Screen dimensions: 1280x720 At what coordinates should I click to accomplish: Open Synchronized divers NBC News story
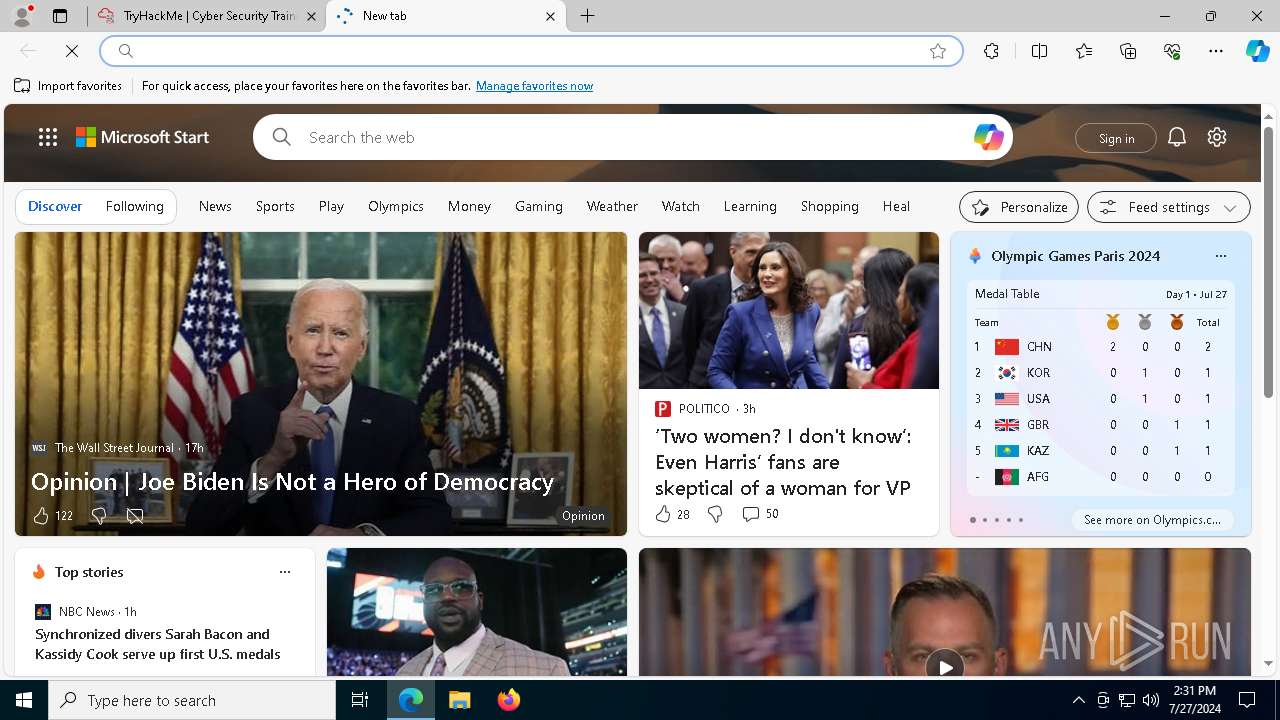coord(157,644)
